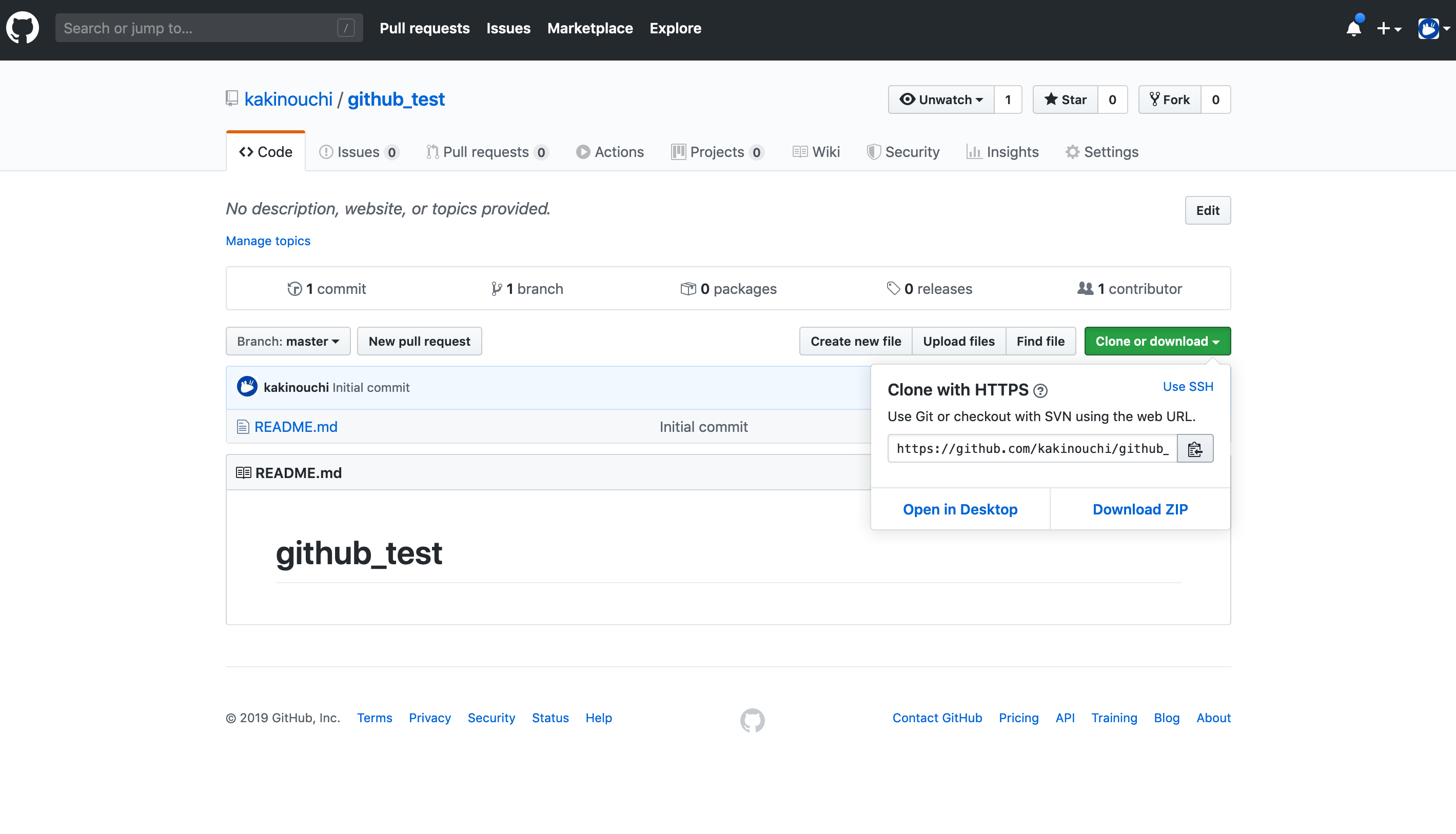Click the Watch/Unwatch eye icon
Viewport: 1456px width, 834px height.
[x=907, y=99]
